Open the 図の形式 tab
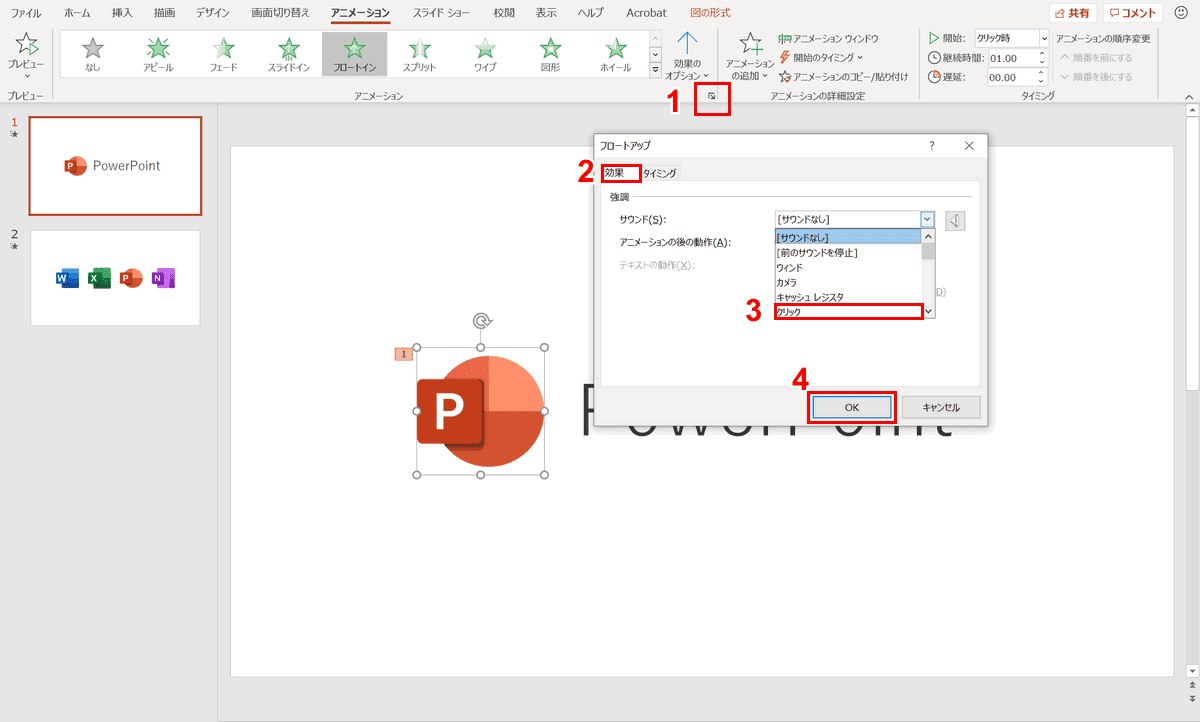Image resolution: width=1200 pixels, height=722 pixels. (x=710, y=13)
